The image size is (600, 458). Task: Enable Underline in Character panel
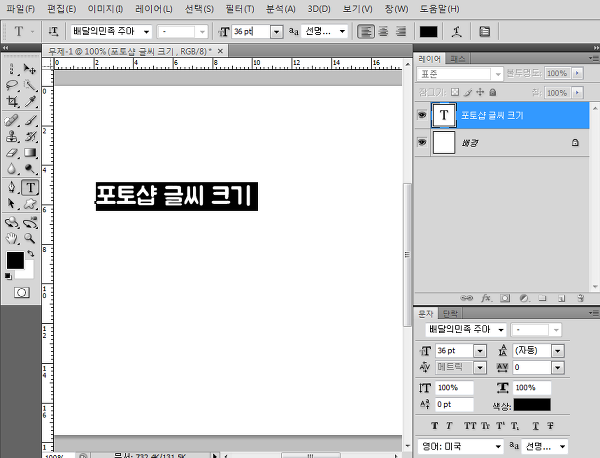535,425
